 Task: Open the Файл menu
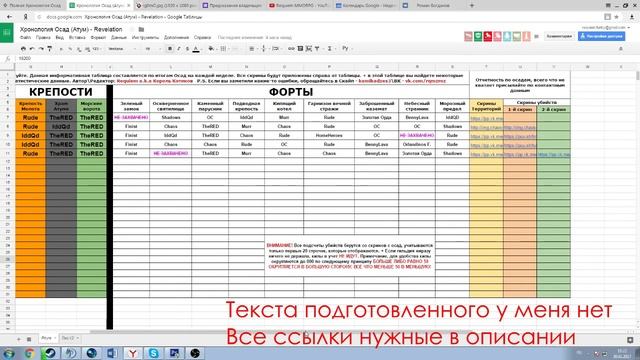coord(25,37)
